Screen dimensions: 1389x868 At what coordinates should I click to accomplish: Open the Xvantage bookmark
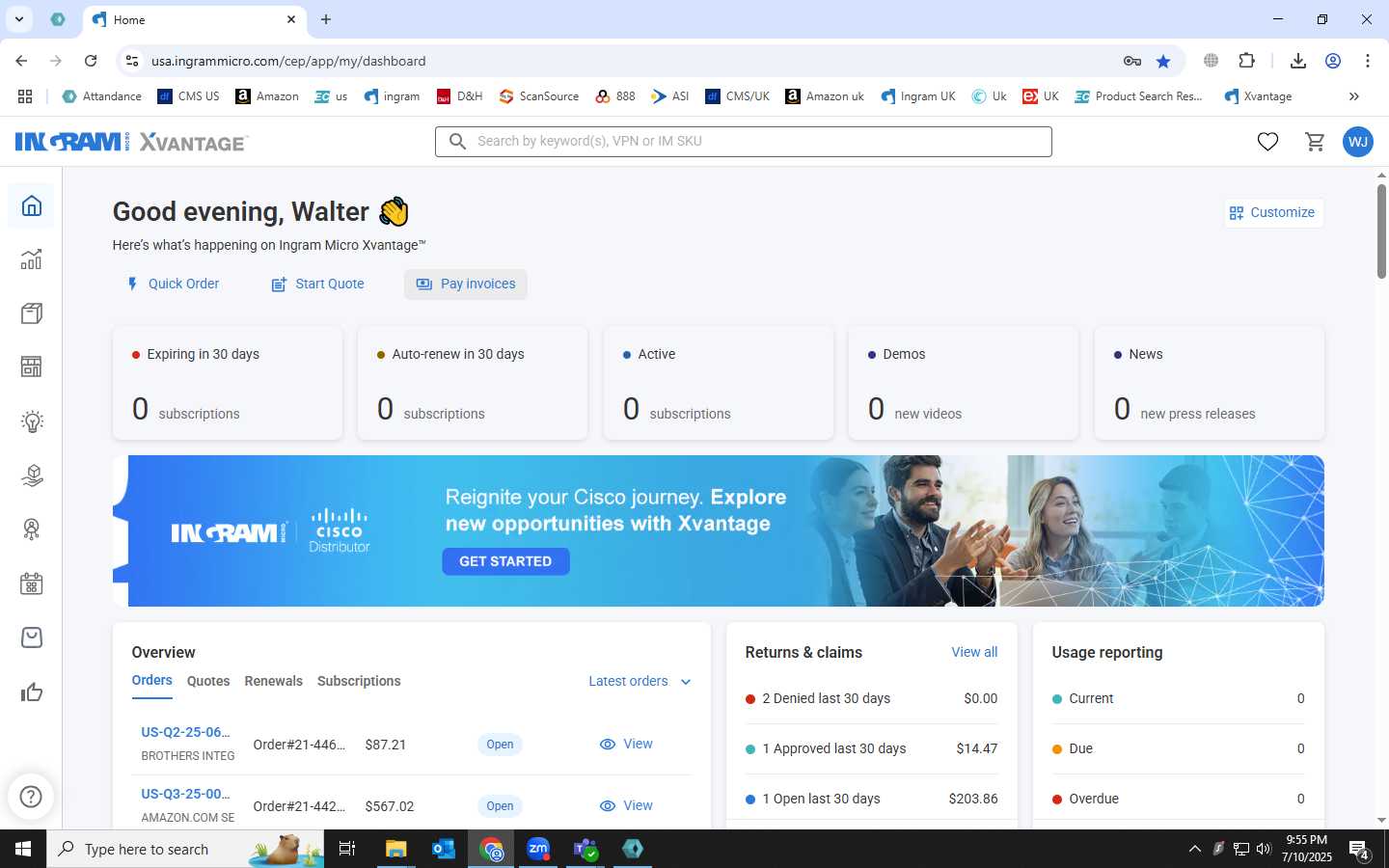1258,96
